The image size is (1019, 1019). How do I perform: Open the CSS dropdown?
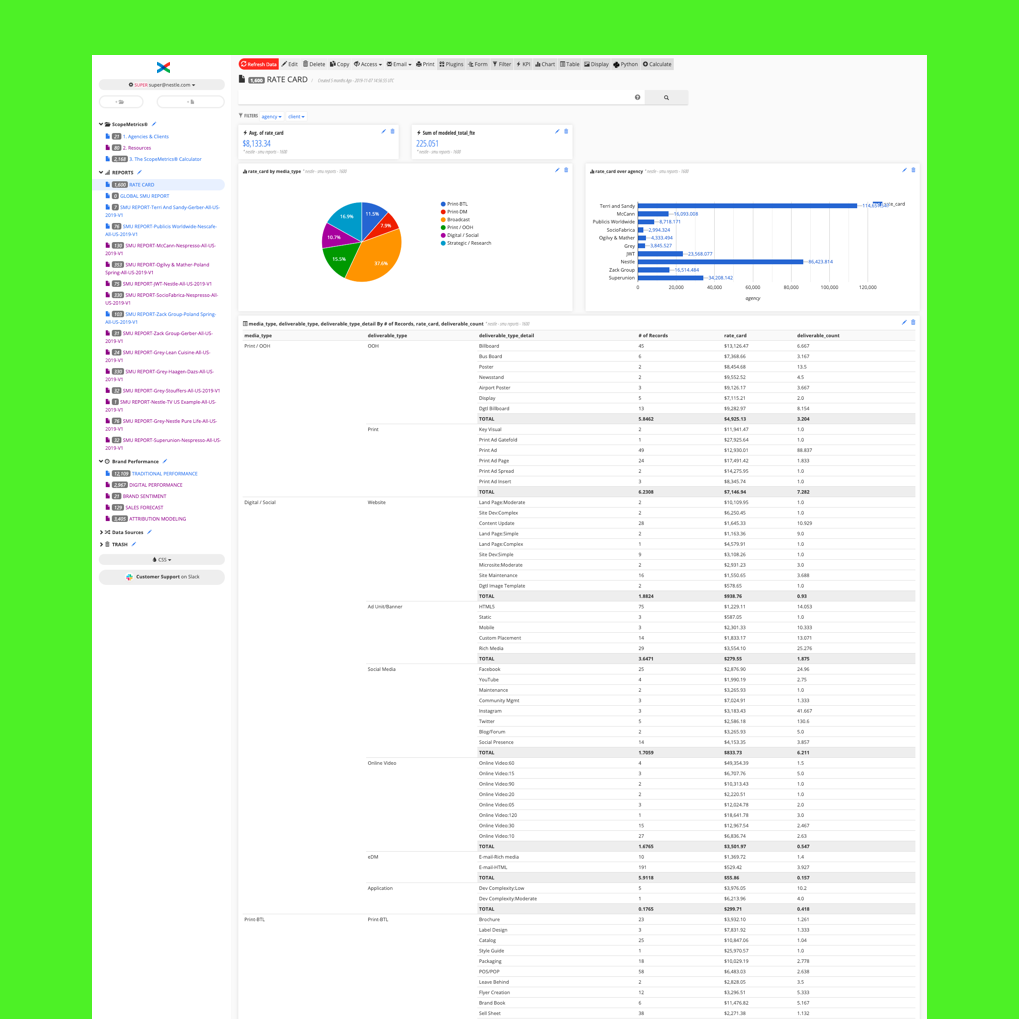(x=162, y=560)
